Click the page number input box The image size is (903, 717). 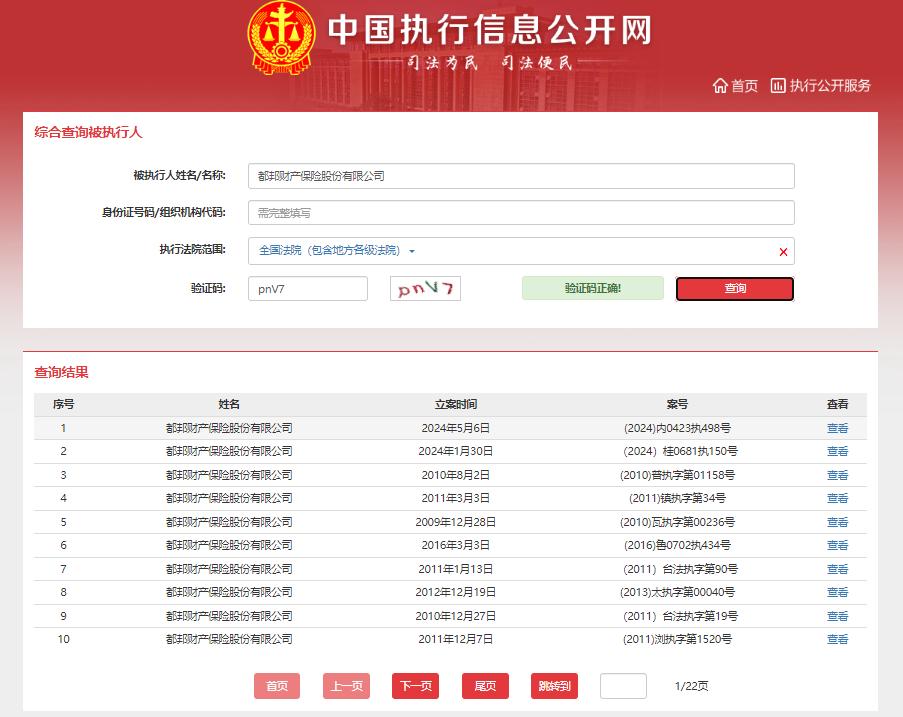point(623,686)
